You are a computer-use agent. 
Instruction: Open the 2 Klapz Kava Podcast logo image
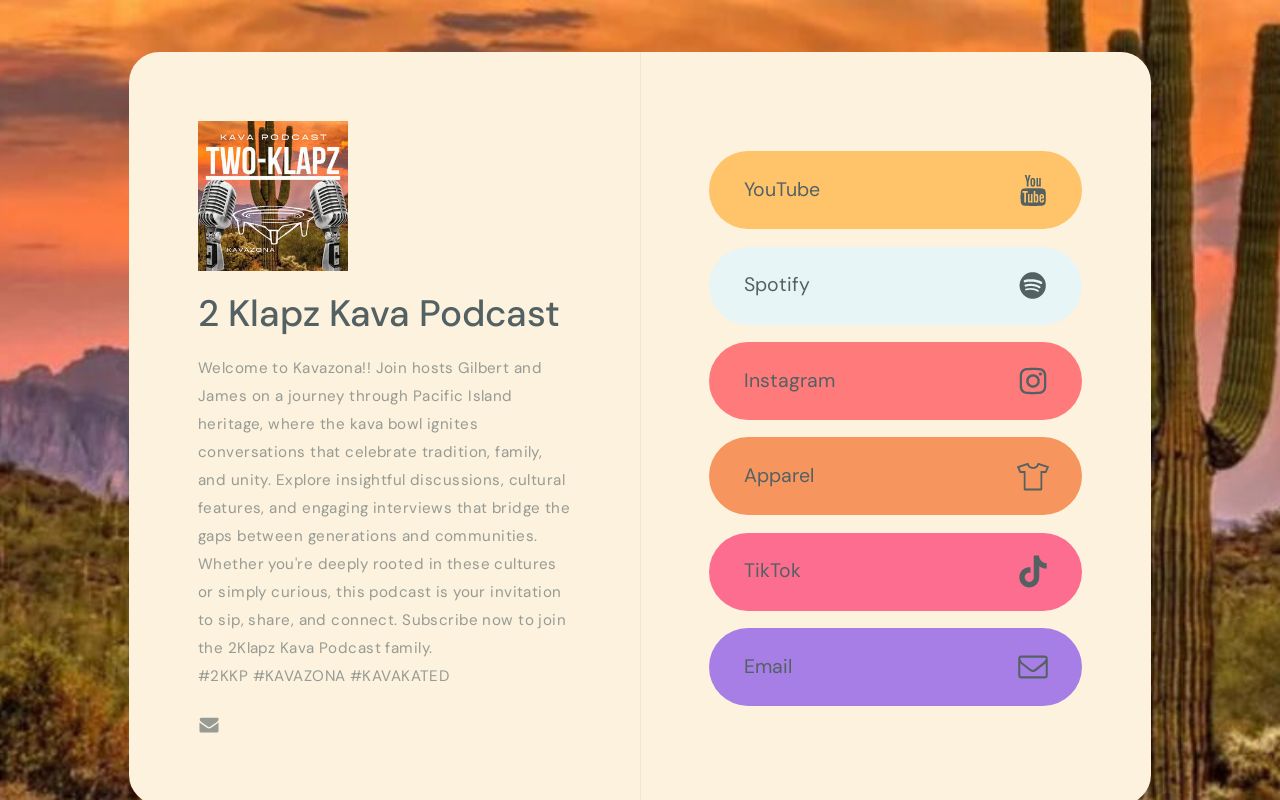click(273, 195)
